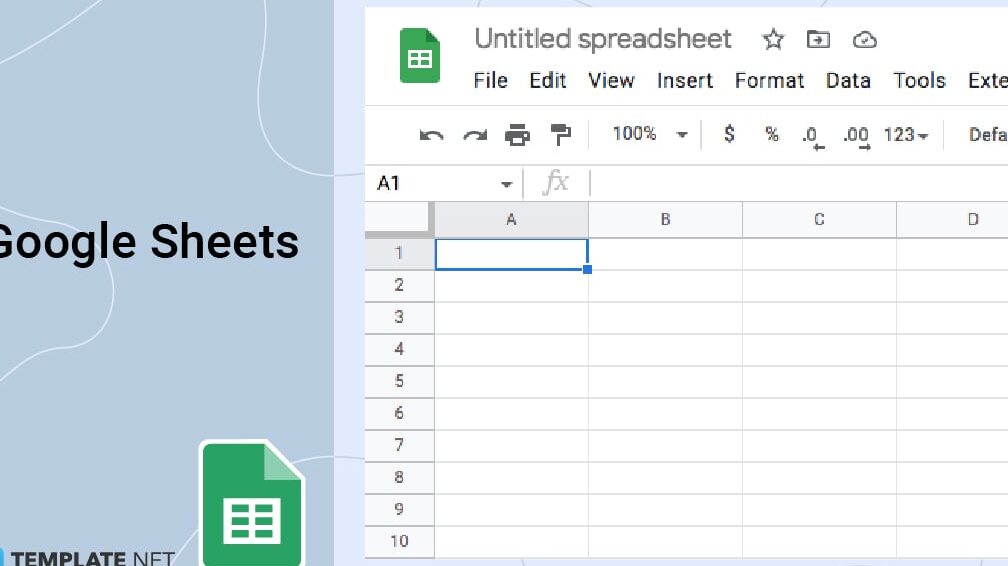Select row 5 header

[399, 381]
